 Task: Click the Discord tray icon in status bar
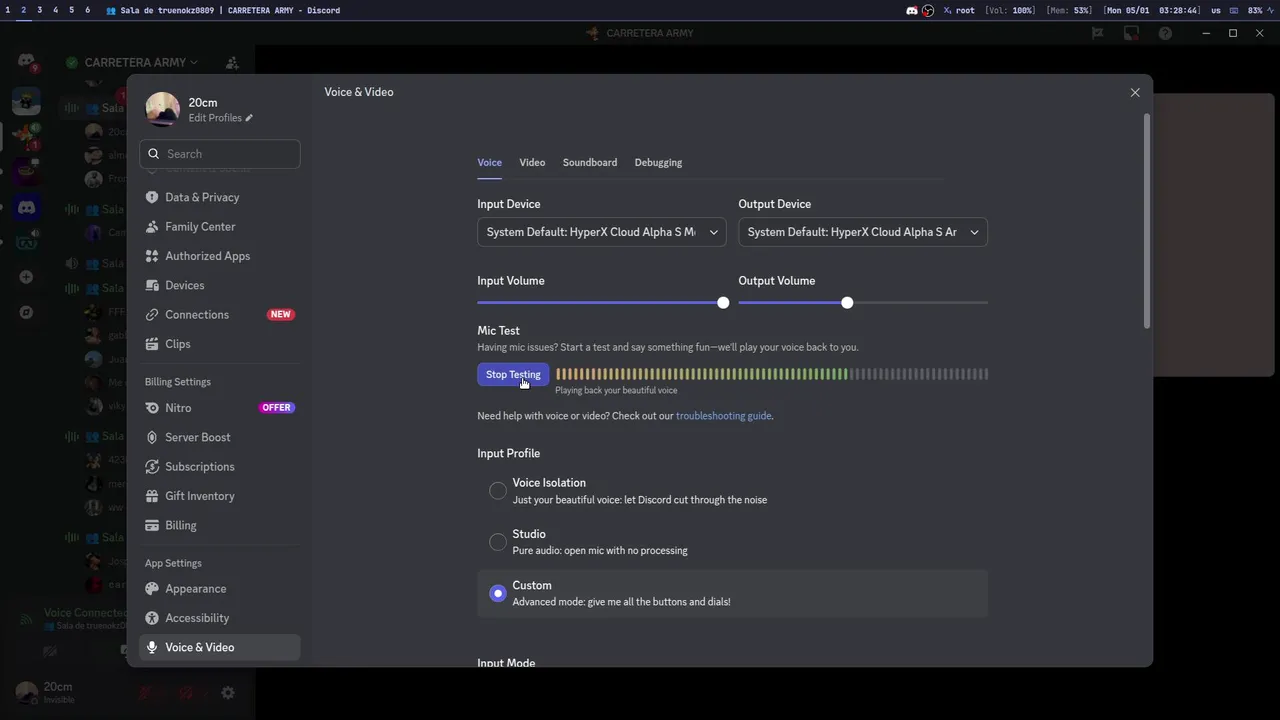click(x=912, y=10)
